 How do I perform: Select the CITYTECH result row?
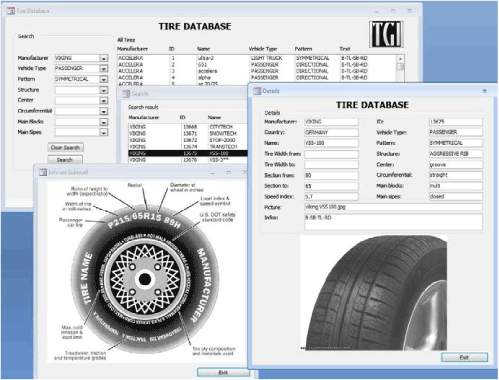188,127
